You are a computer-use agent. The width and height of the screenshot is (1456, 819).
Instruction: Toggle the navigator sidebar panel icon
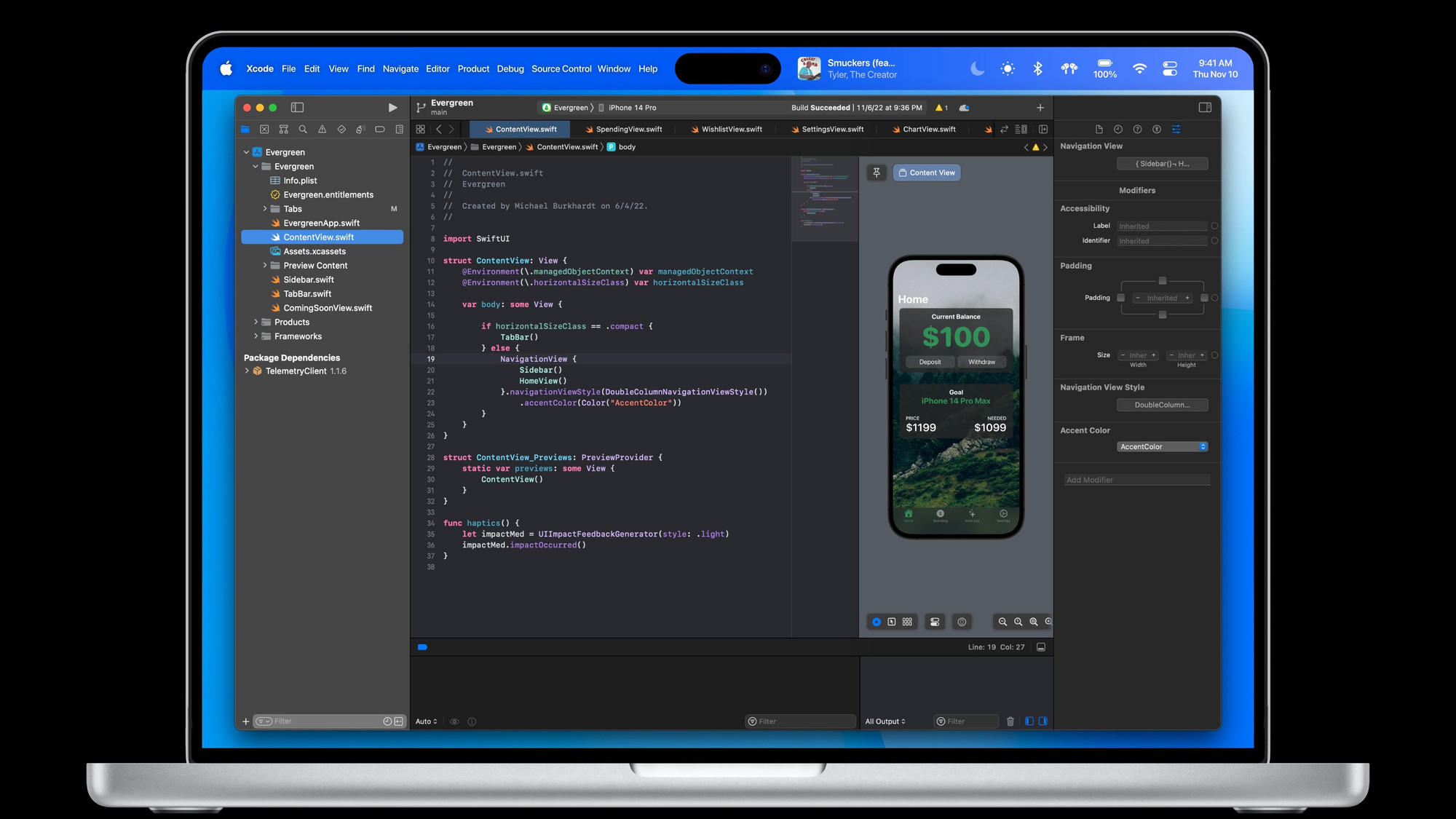click(x=297, y=108)
